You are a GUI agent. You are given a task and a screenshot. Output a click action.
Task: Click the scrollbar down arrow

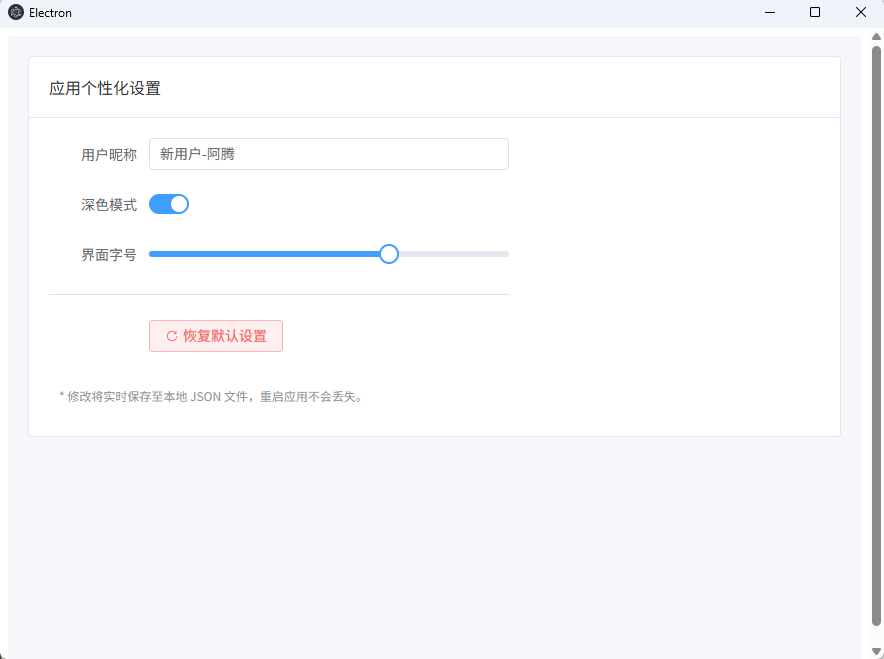pos(876,650)
